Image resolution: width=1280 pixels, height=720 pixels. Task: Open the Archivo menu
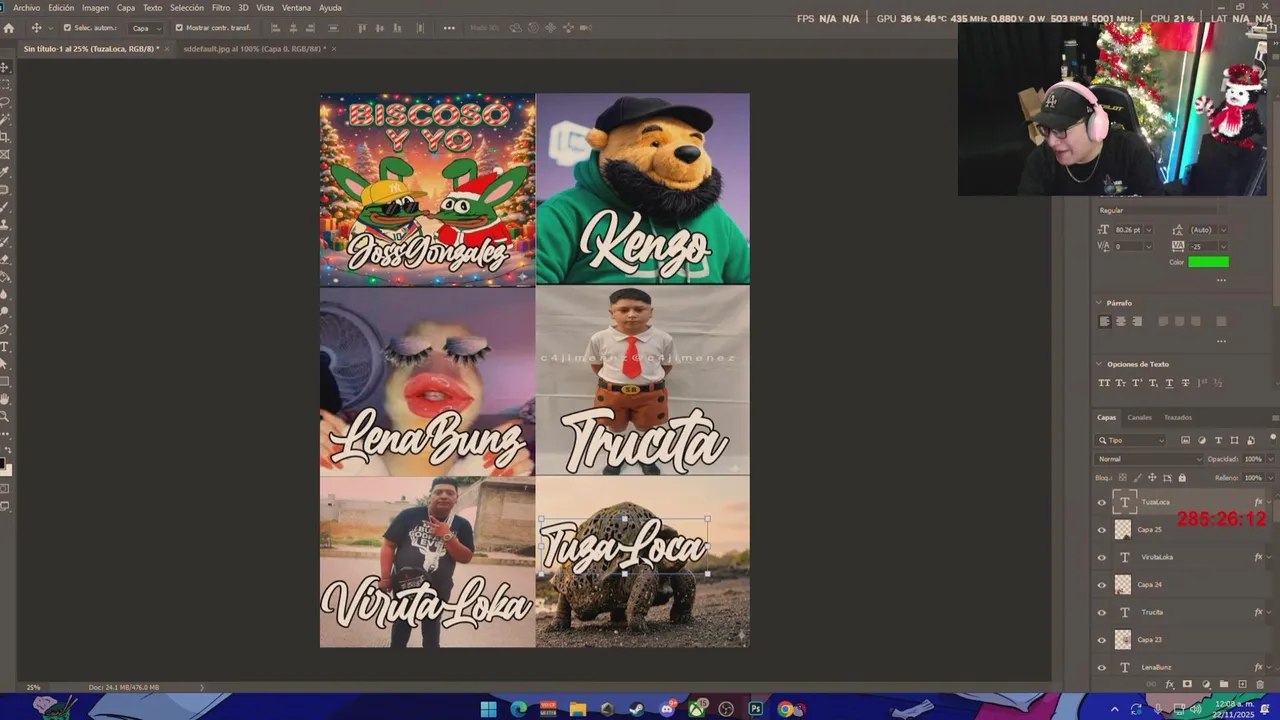27,8
